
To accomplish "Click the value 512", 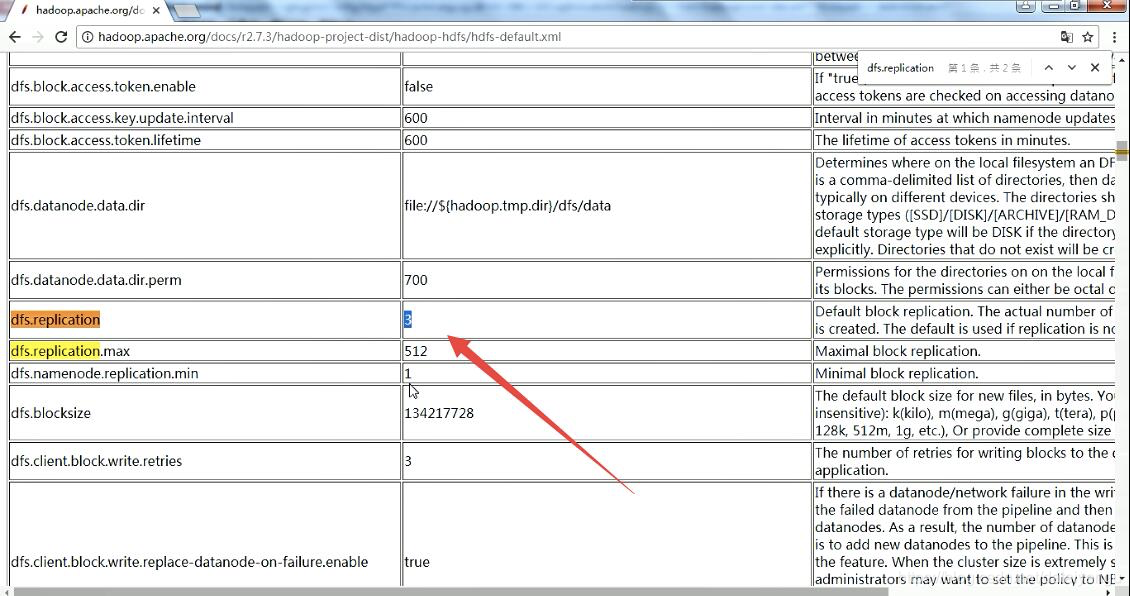I will (x=416, y=351).
